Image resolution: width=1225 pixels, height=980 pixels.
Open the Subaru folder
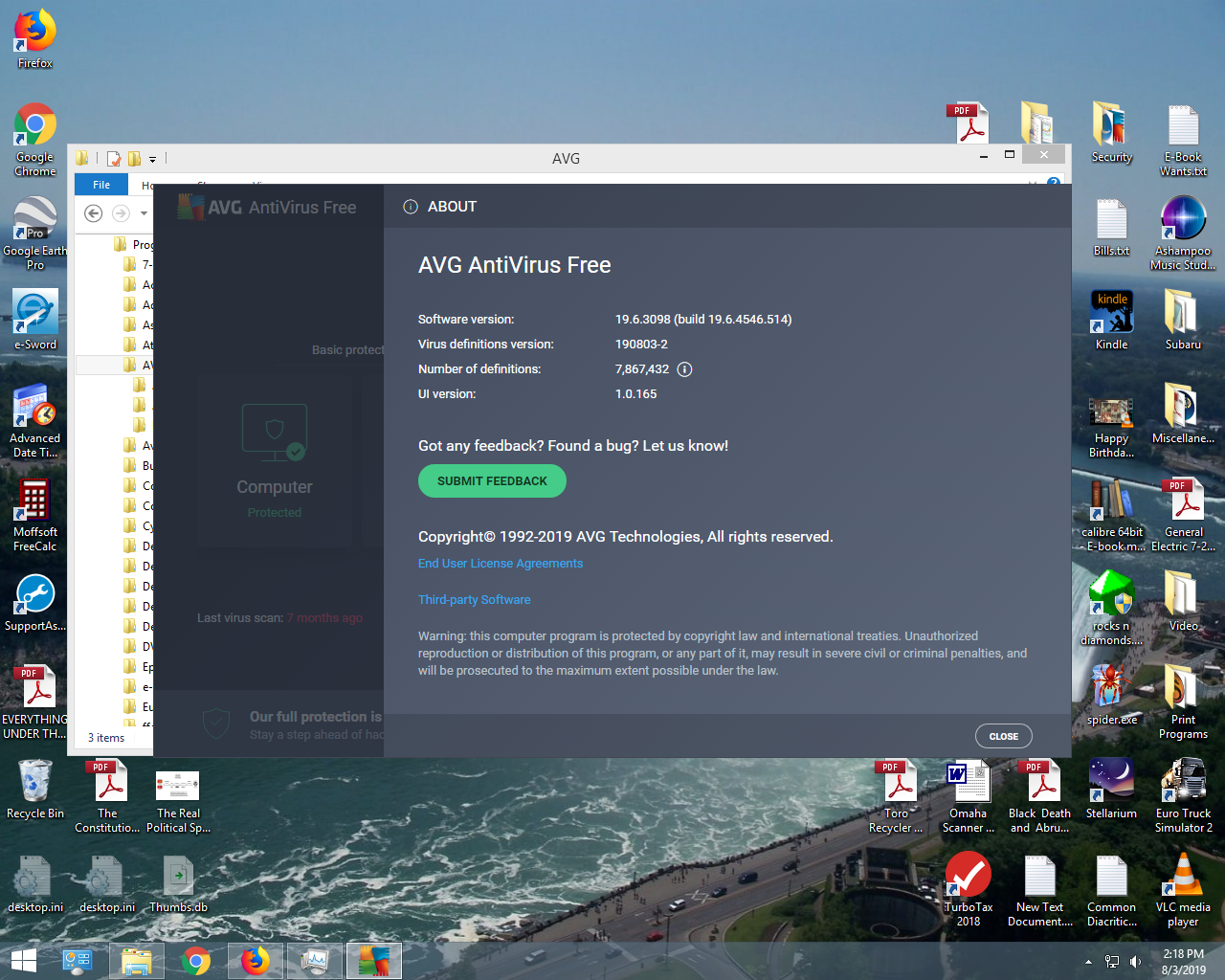point(1183,320)
